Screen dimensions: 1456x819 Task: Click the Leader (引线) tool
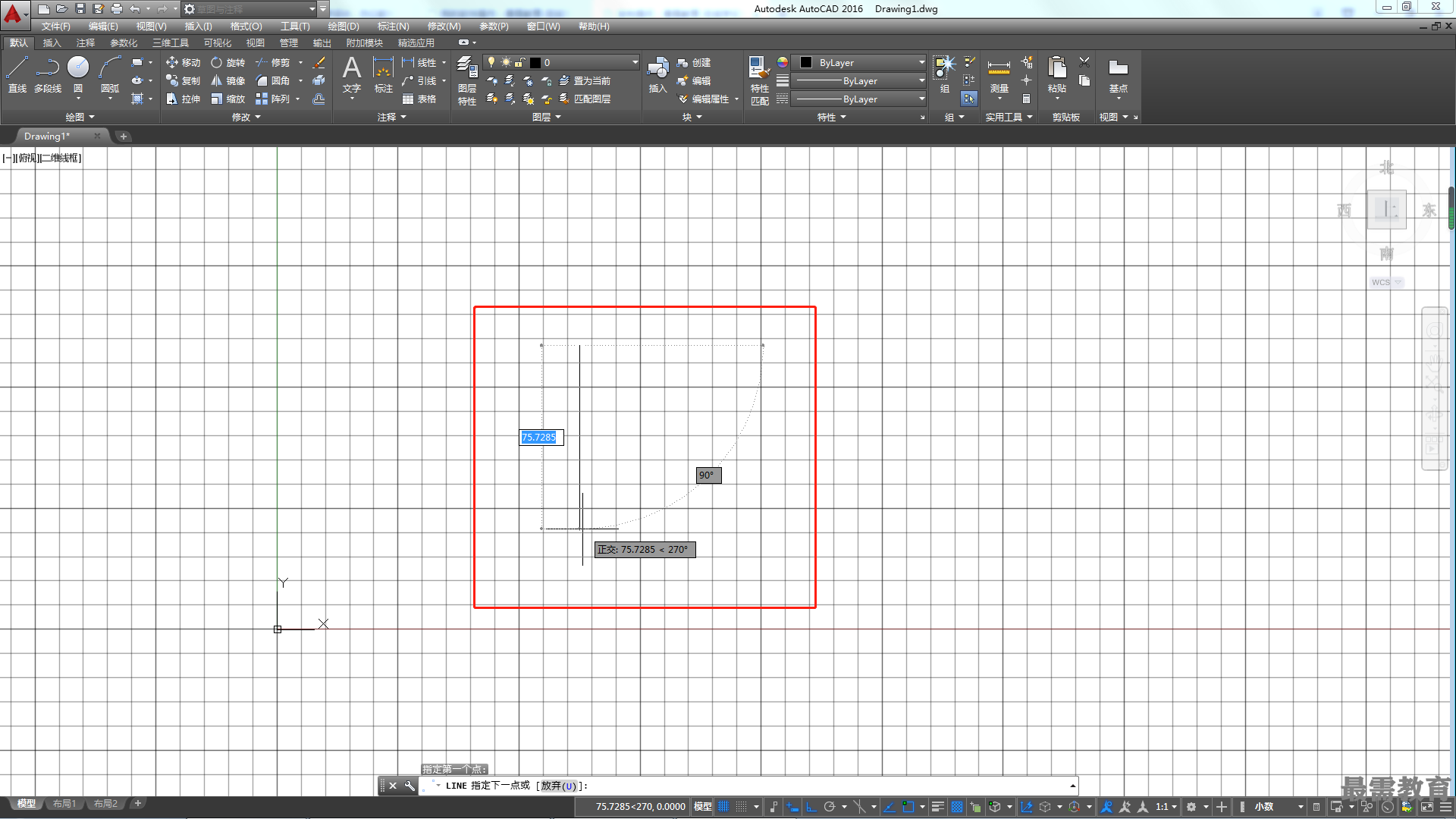(x=419, y=80)
